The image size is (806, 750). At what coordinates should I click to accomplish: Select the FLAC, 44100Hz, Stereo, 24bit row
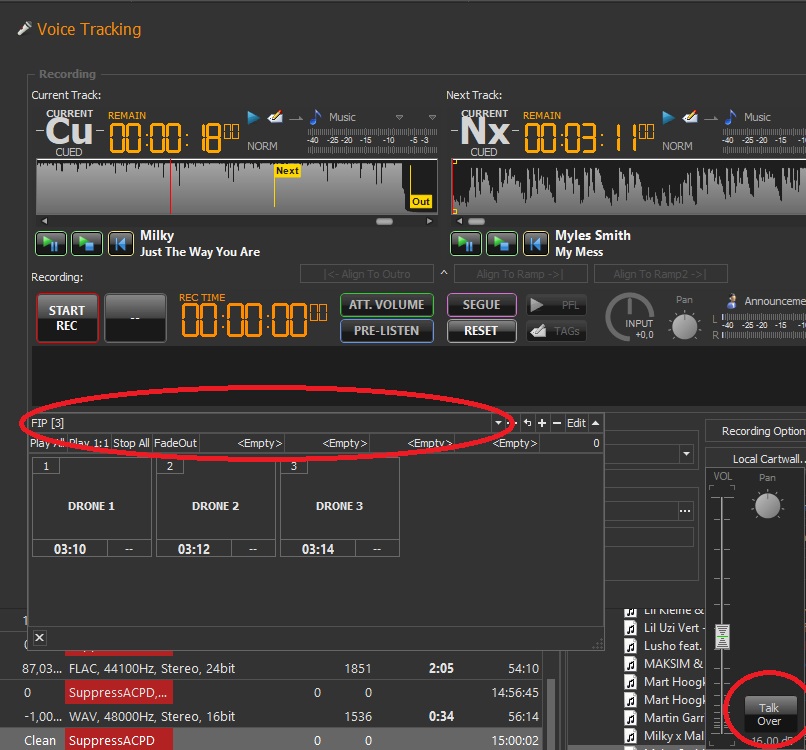271,668
